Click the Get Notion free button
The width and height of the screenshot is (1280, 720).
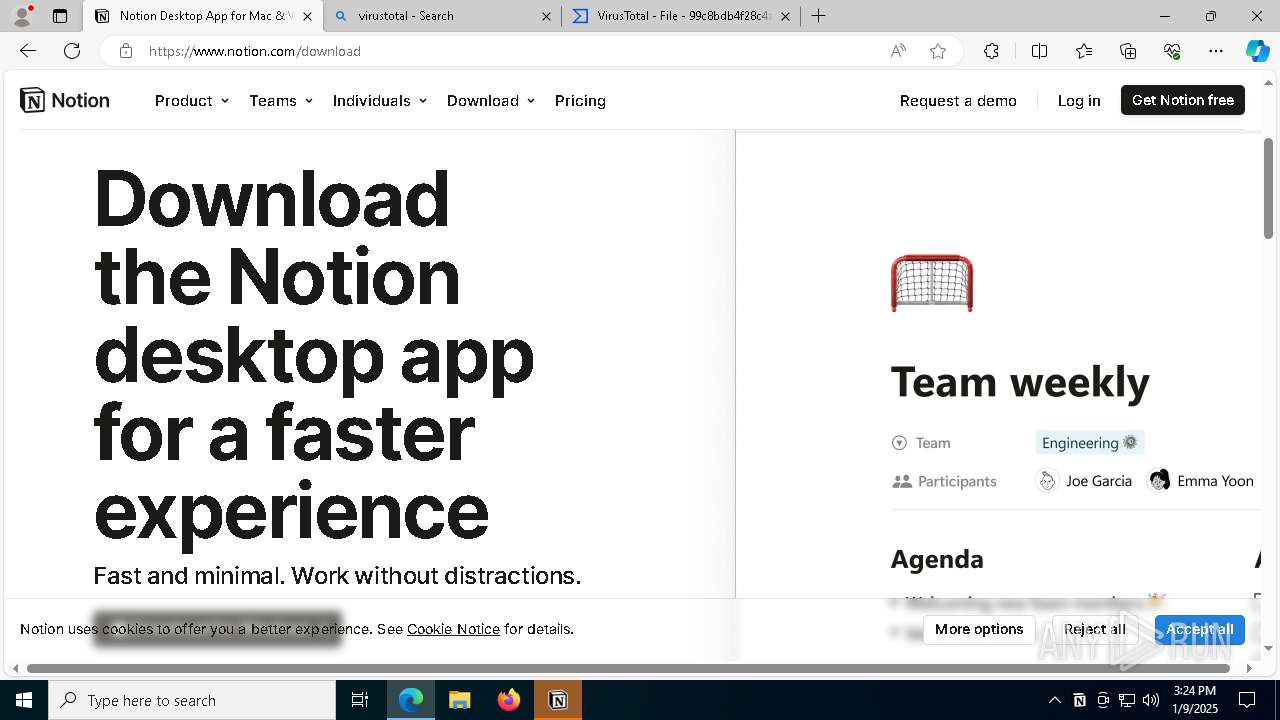coord(1183,100)
